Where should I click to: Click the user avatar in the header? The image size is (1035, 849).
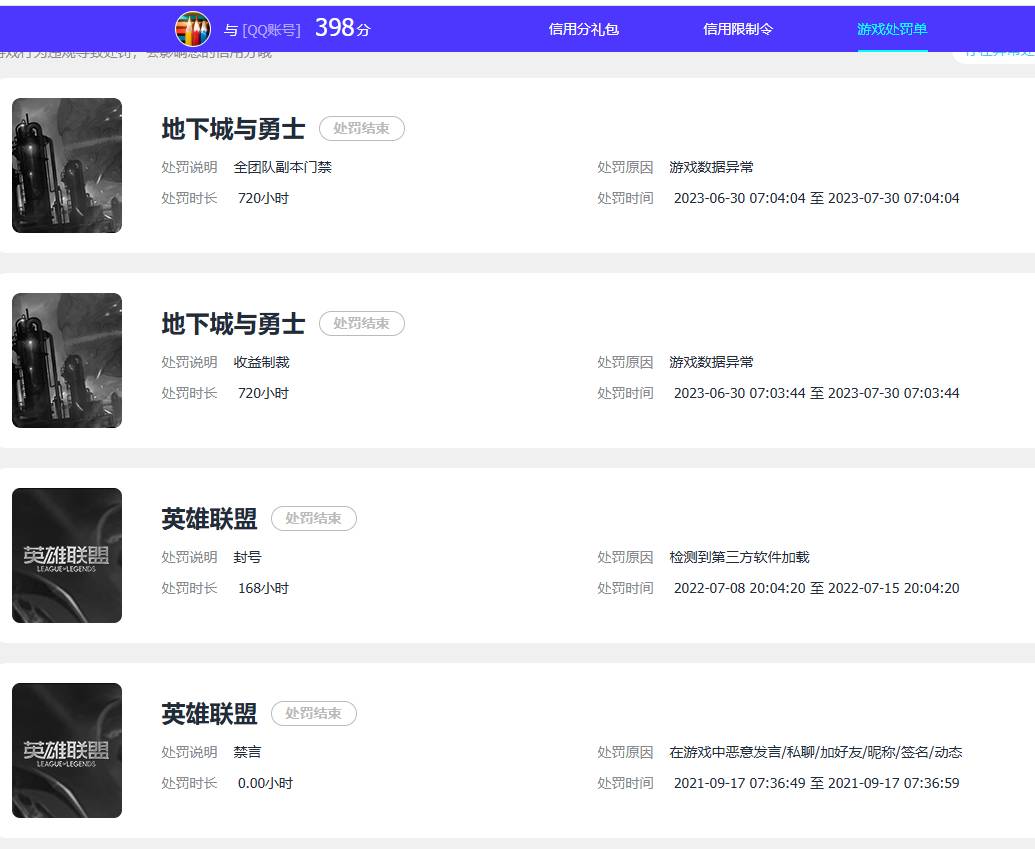(x=192, y=29)
